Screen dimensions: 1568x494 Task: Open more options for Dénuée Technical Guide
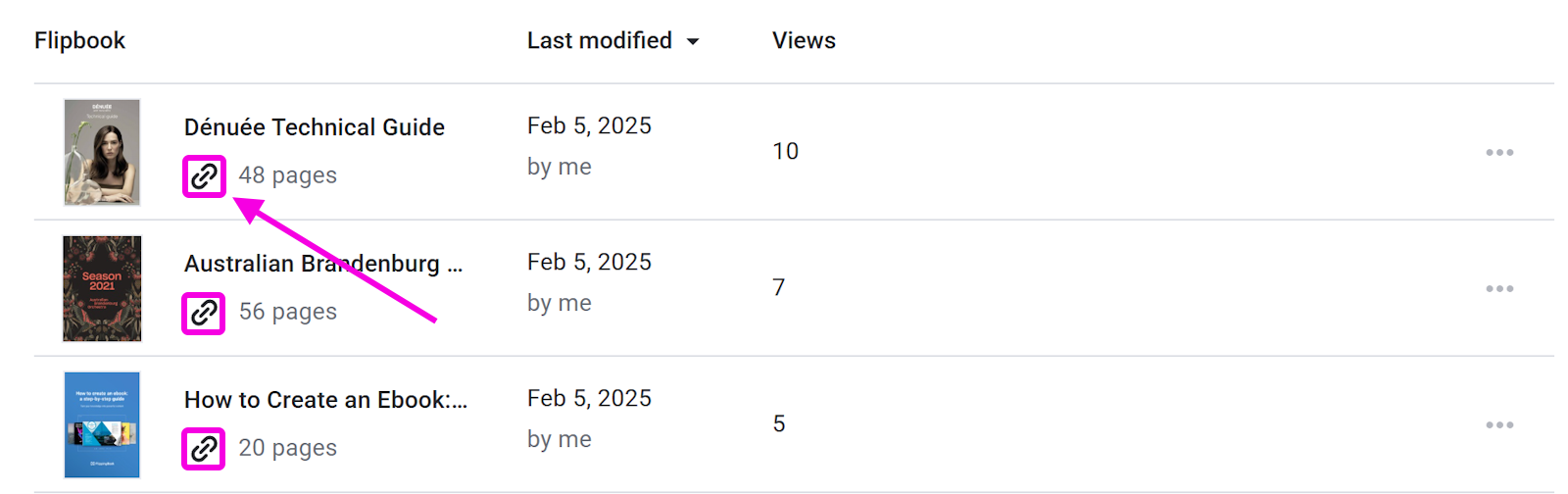click(1499, 153)
